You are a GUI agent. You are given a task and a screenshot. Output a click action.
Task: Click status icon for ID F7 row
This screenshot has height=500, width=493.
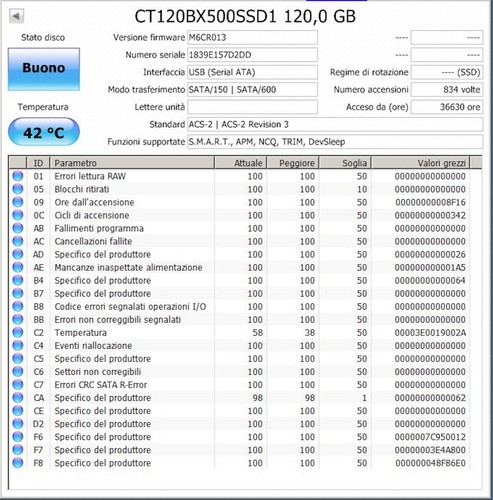18,450
